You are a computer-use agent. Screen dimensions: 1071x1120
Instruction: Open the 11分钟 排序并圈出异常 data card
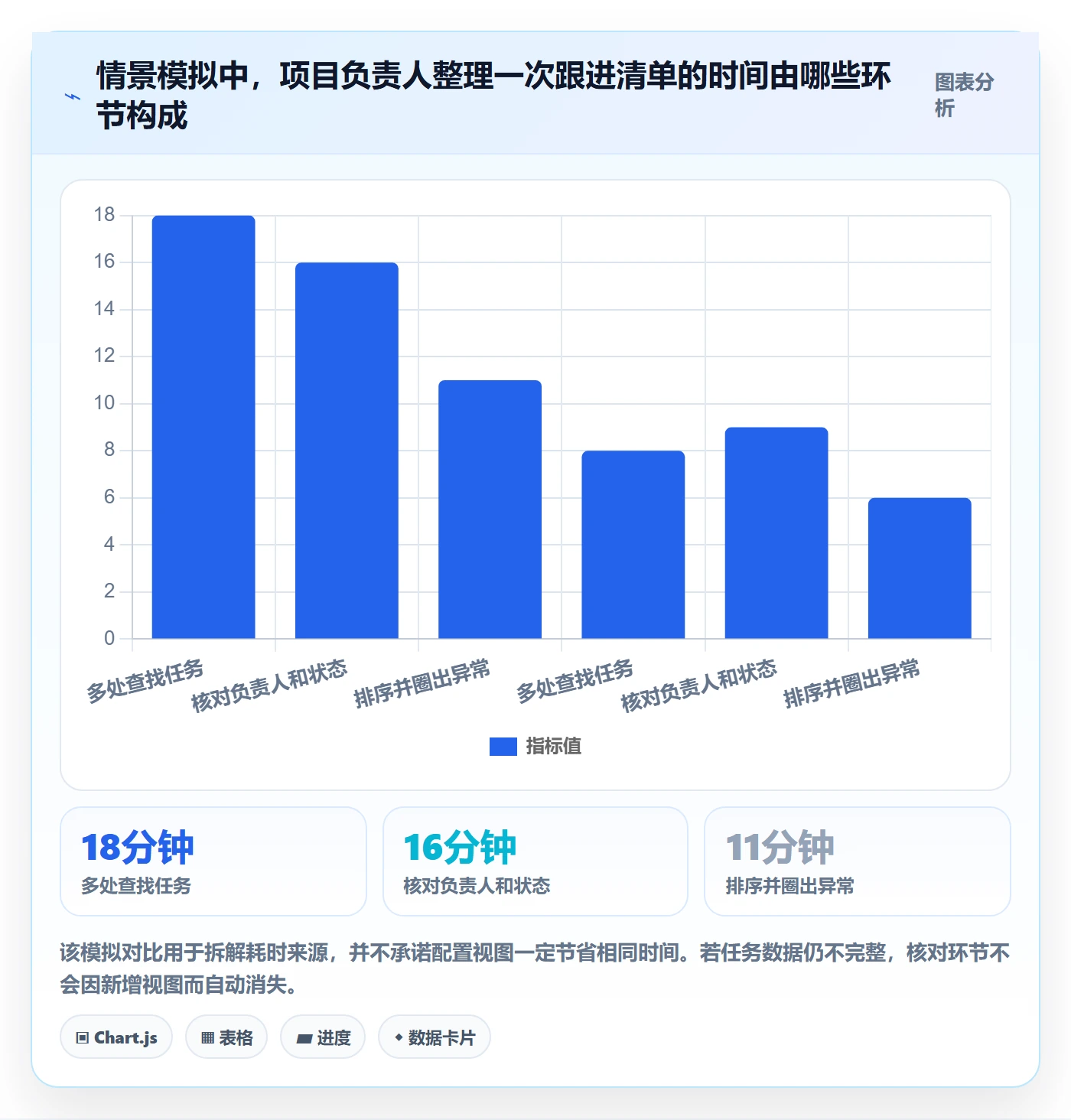pyautogui.click(x=858, y=861)
